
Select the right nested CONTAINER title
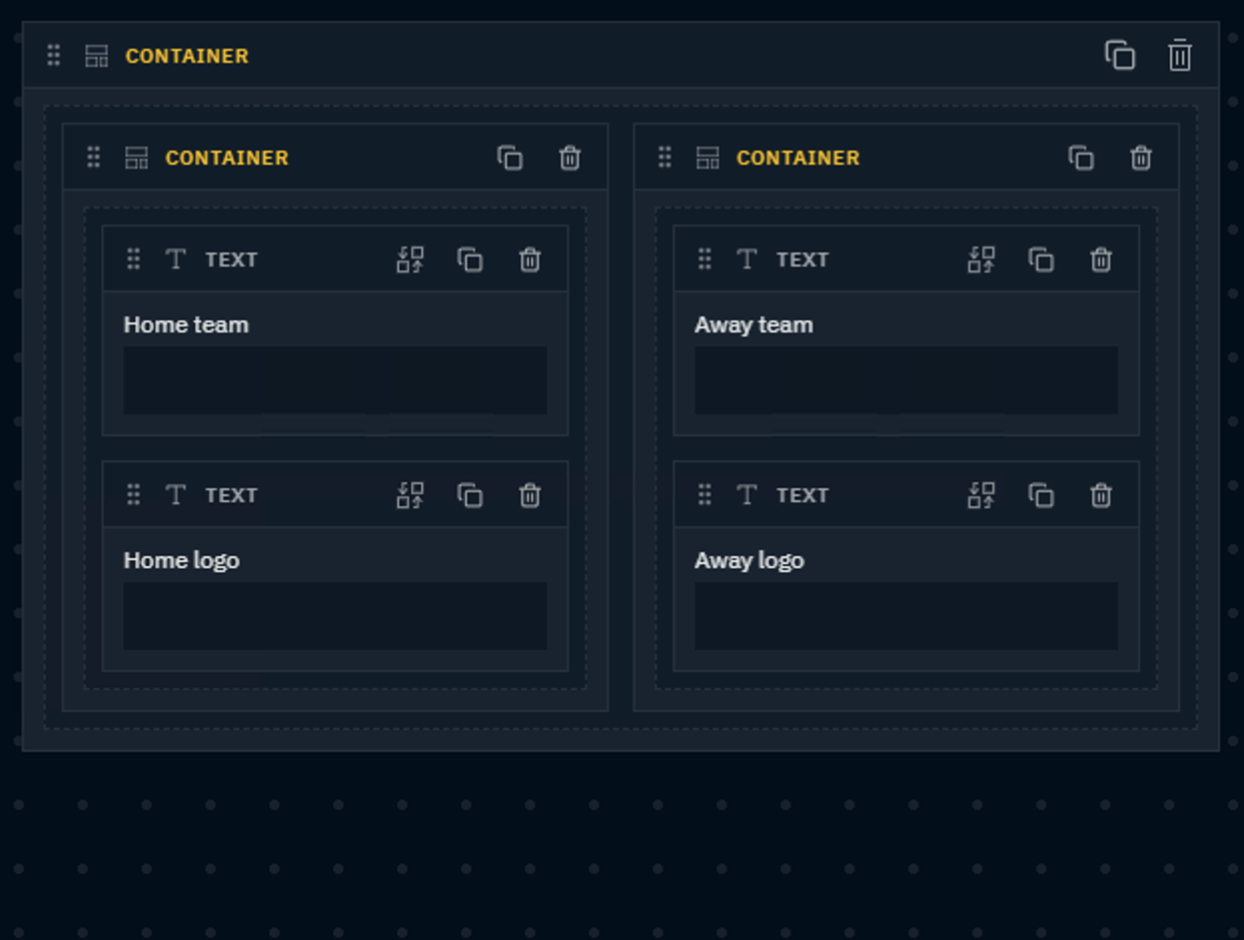[x=798, y=158]
